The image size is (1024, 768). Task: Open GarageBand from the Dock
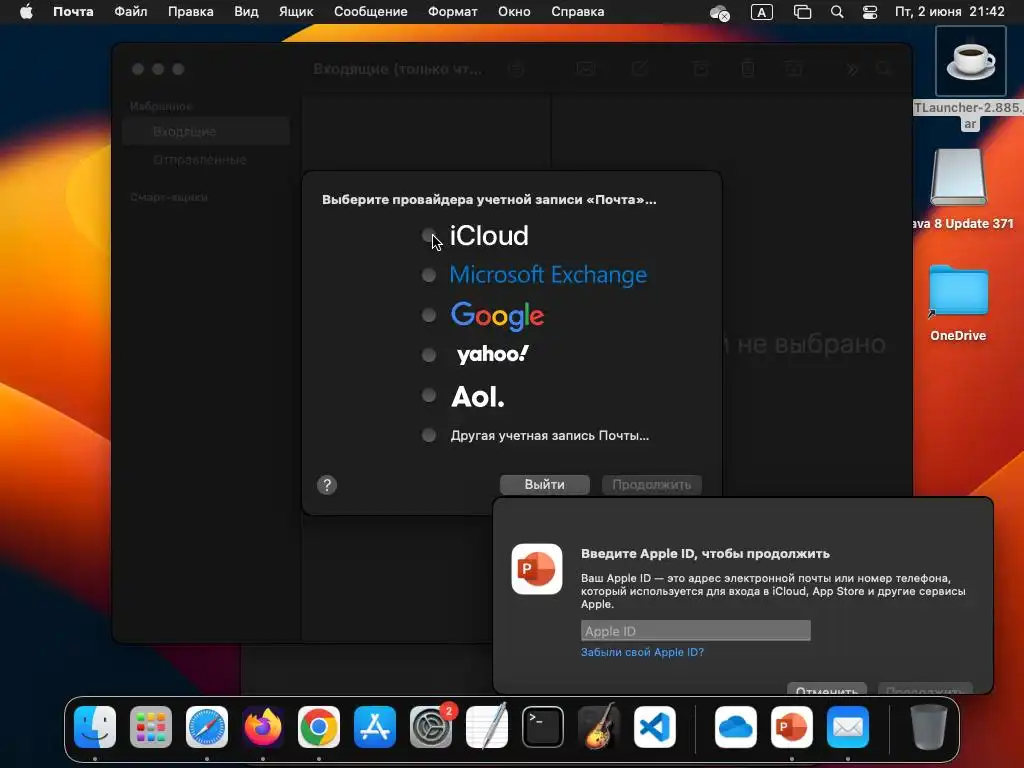[599, 727]
